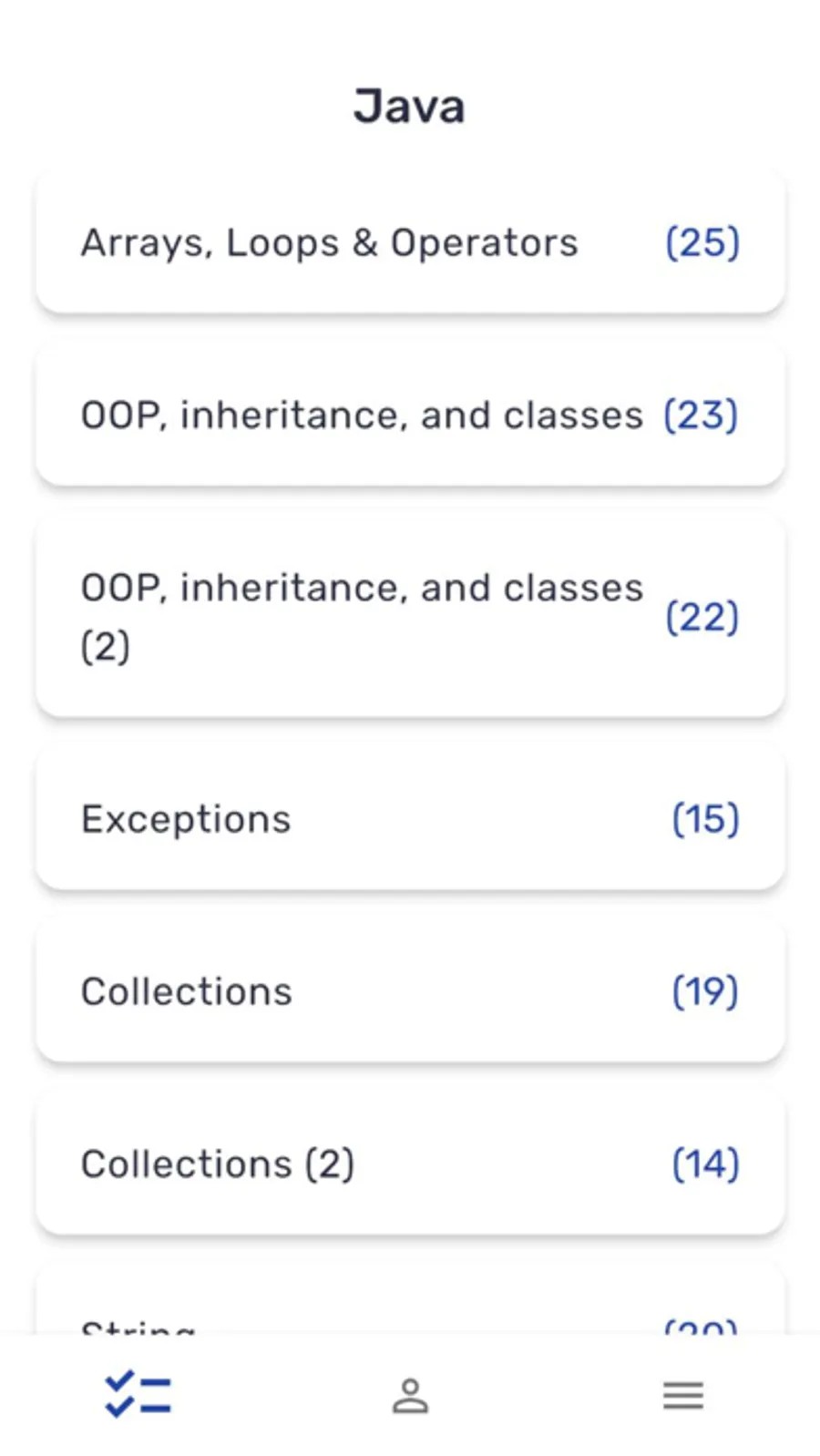The height and width of the screenshot is (1456, 820).
Task: Click the Java page heading
Action: tap(409, 107)
